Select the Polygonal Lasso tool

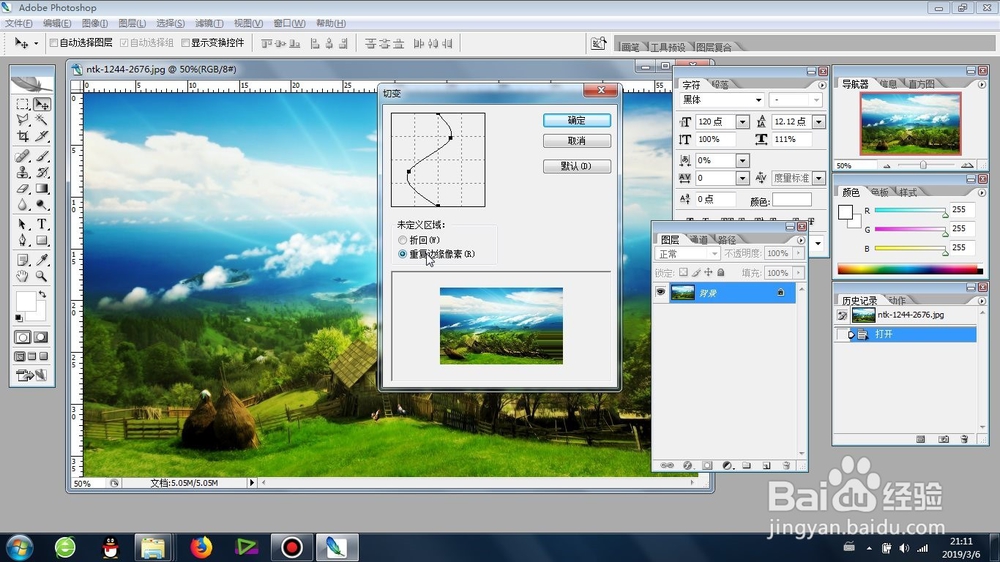23,120
